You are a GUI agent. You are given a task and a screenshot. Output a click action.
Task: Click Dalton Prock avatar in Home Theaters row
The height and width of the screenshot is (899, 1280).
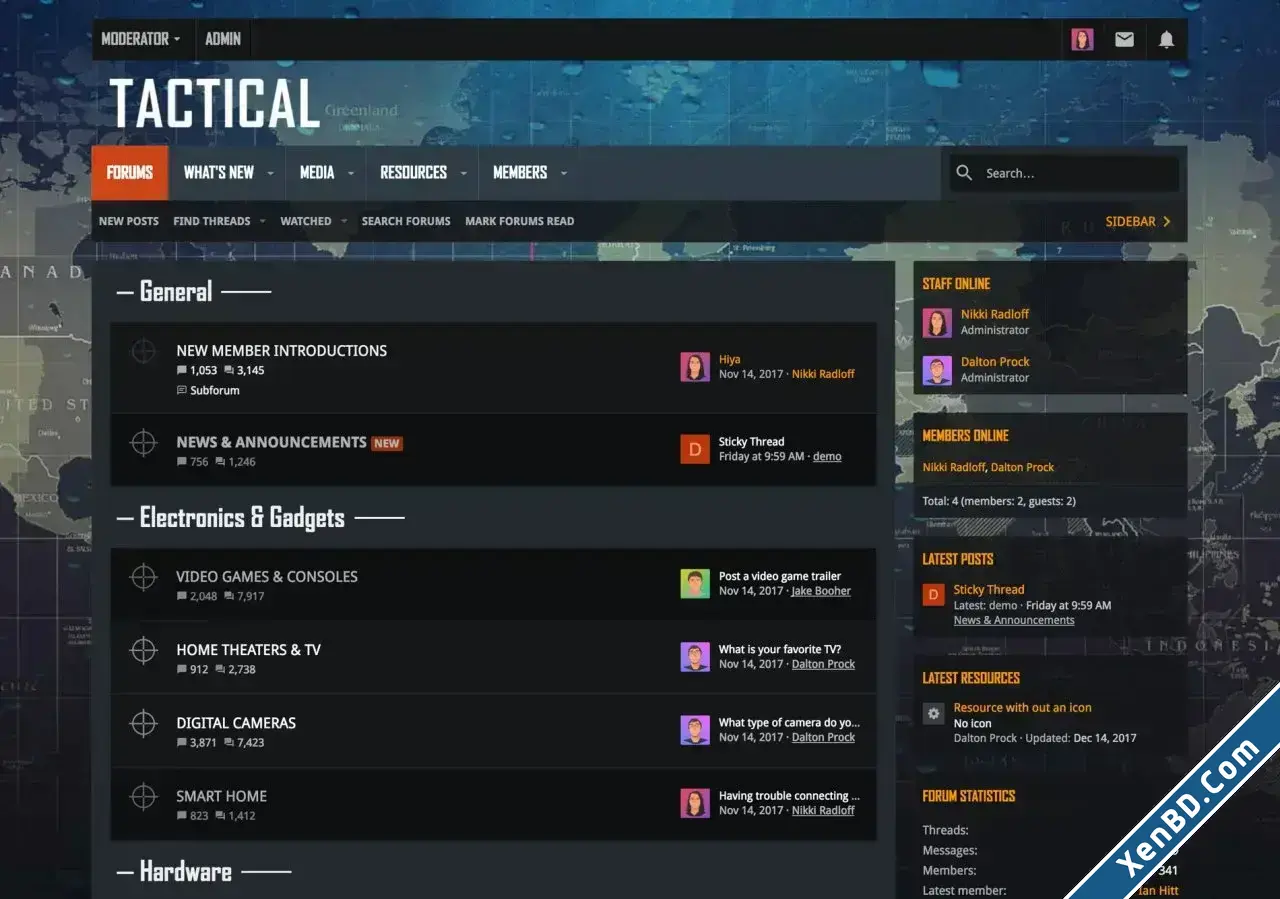coord(695,657)
